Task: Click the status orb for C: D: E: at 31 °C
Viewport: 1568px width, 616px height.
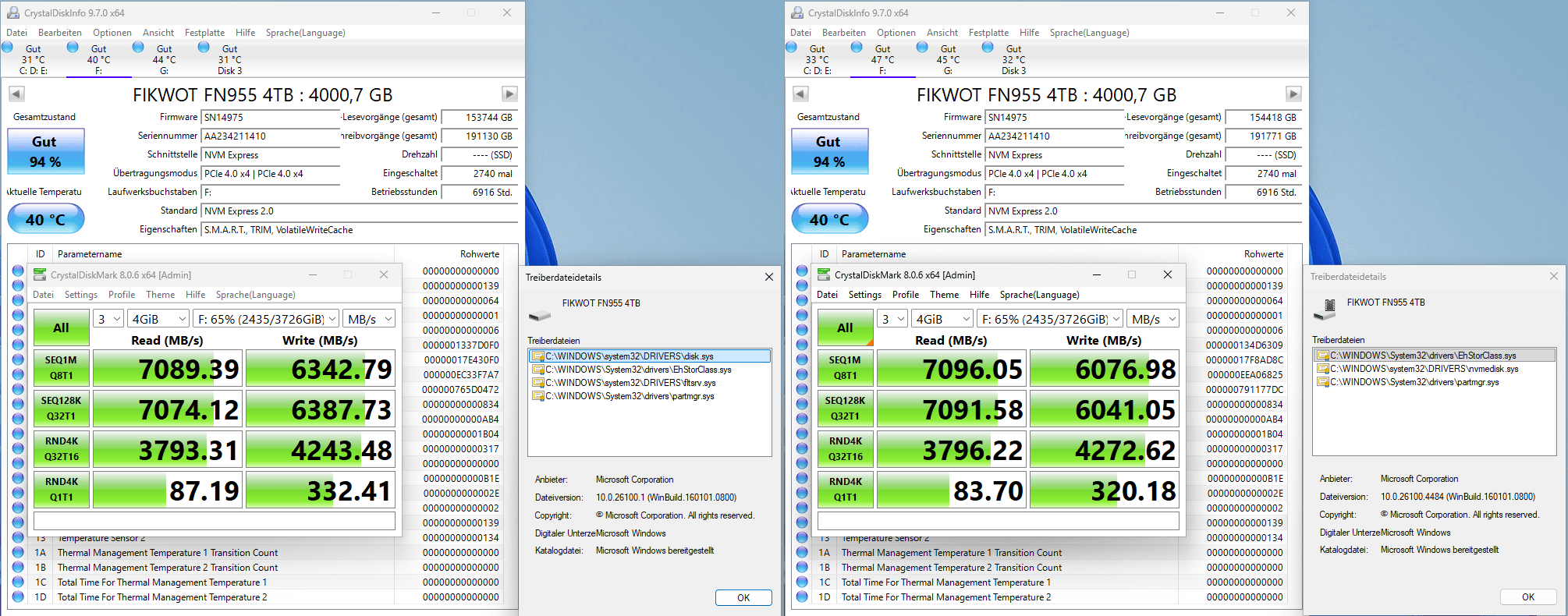Action: (x=8, y=48)
